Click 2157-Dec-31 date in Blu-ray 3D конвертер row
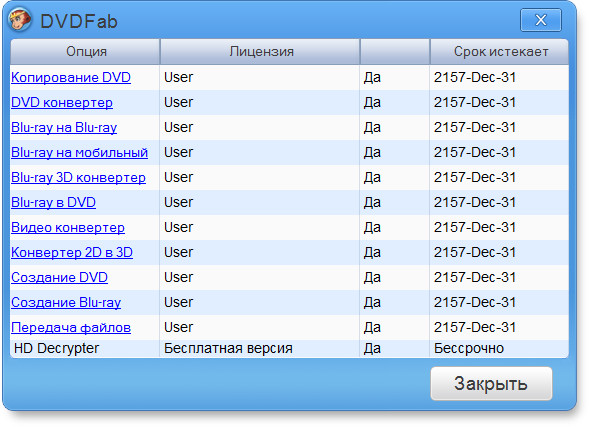This screenshot has height=427, width=589. click(x=475, y=177)
